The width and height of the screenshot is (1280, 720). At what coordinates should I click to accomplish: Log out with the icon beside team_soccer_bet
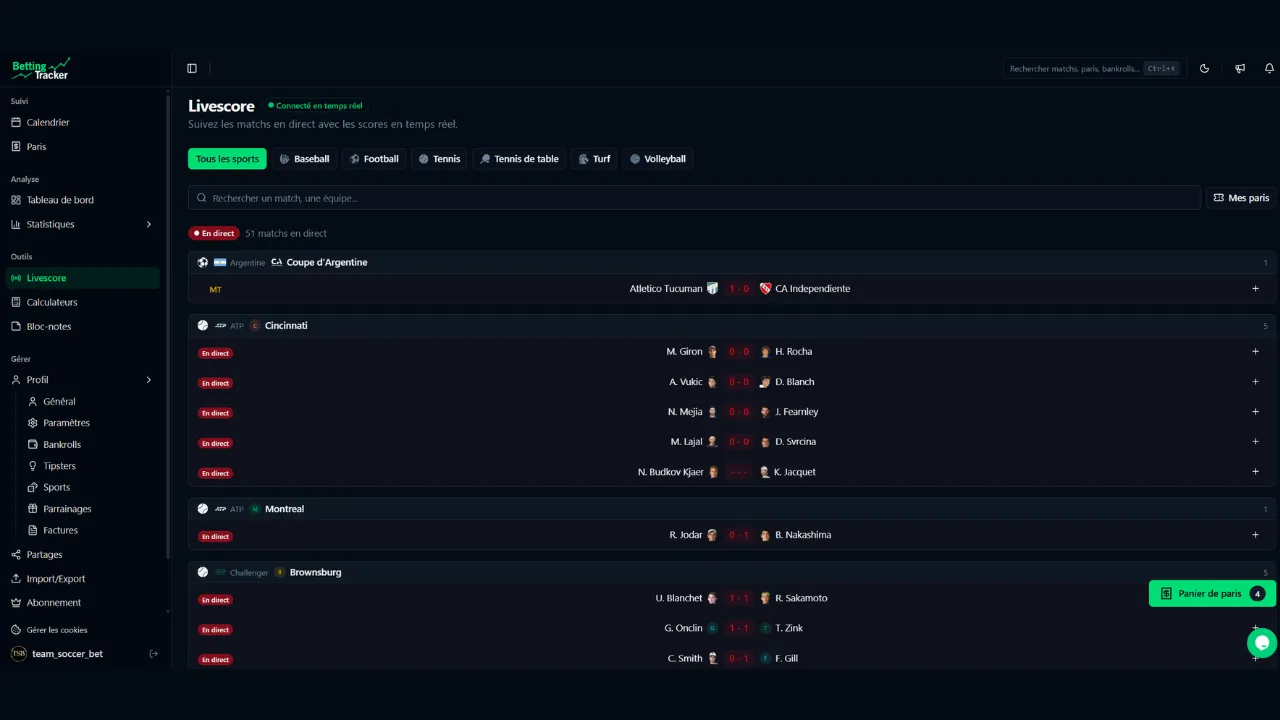154,654
